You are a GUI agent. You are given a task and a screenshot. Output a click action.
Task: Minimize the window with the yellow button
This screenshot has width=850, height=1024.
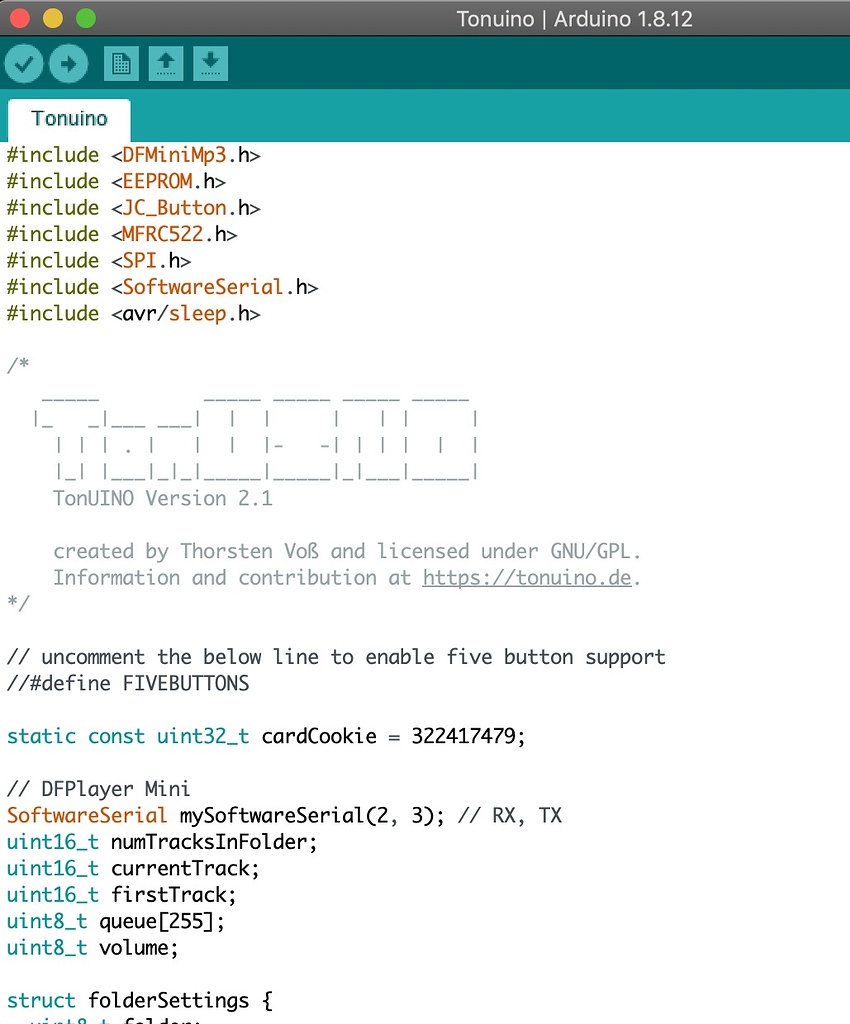click(x=53, y=18)
